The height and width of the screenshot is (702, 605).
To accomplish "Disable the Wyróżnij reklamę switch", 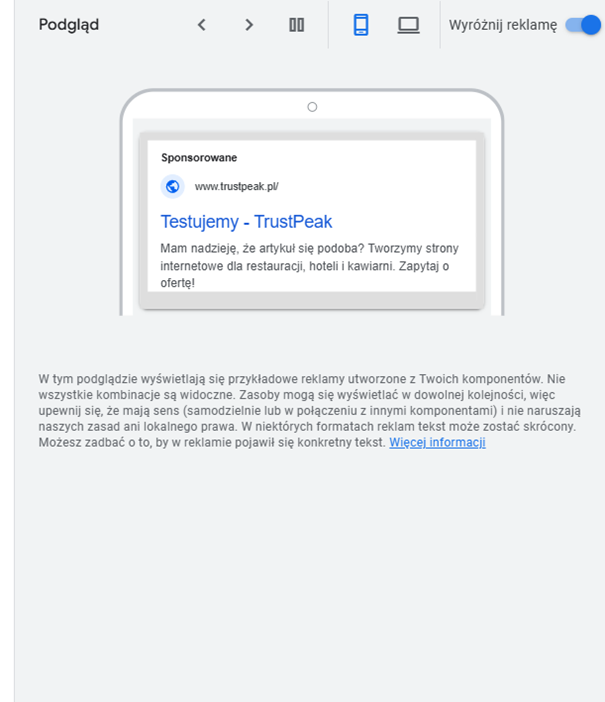I will click(x=583, y=25).
